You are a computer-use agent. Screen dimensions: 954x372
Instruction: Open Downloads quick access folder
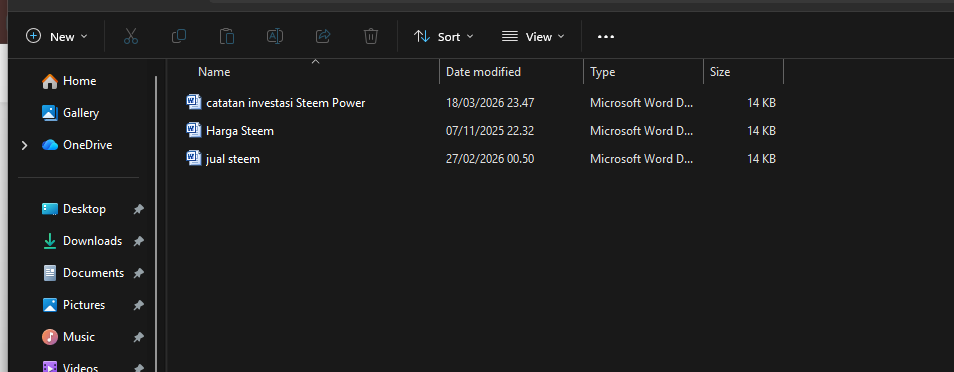click(92, 241)
